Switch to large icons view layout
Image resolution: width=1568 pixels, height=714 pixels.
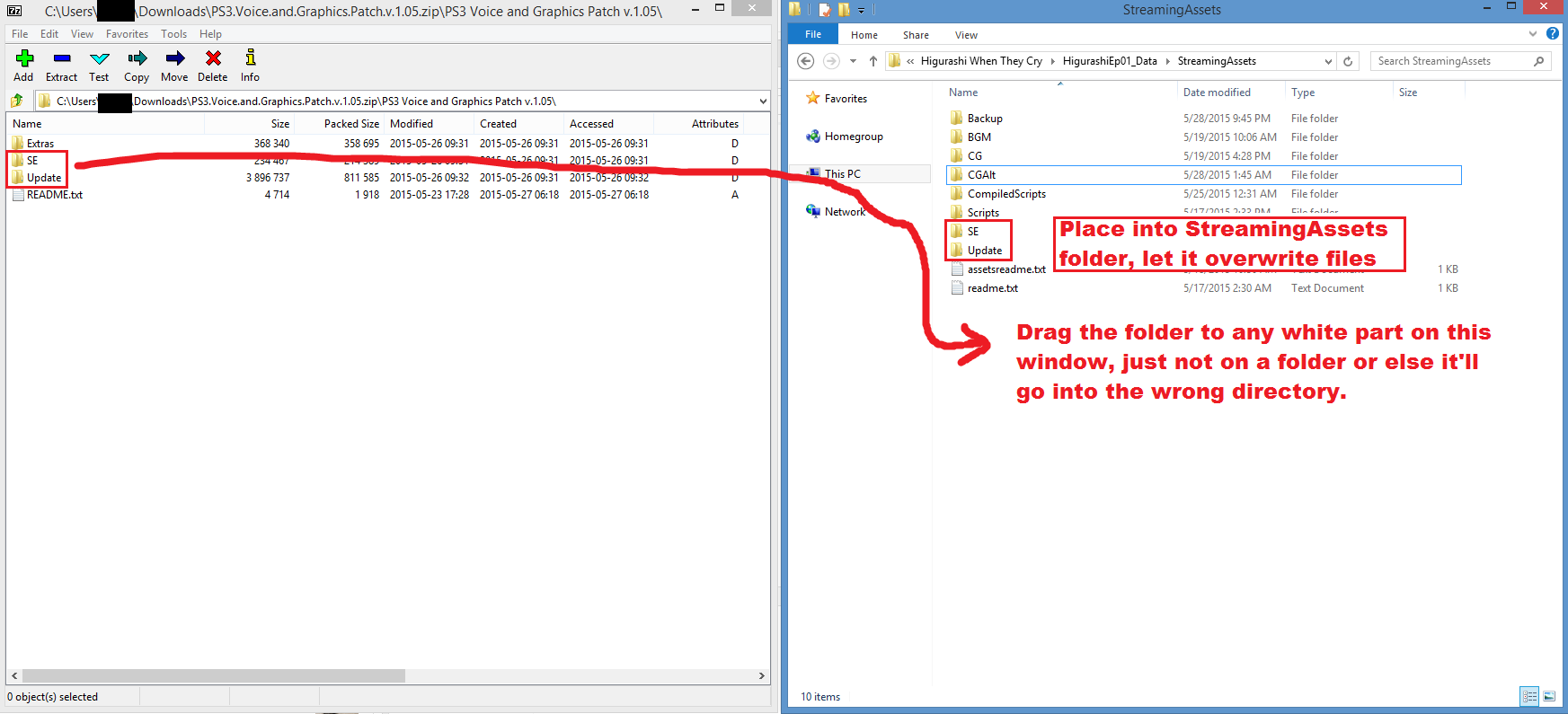coord(1549,696)
